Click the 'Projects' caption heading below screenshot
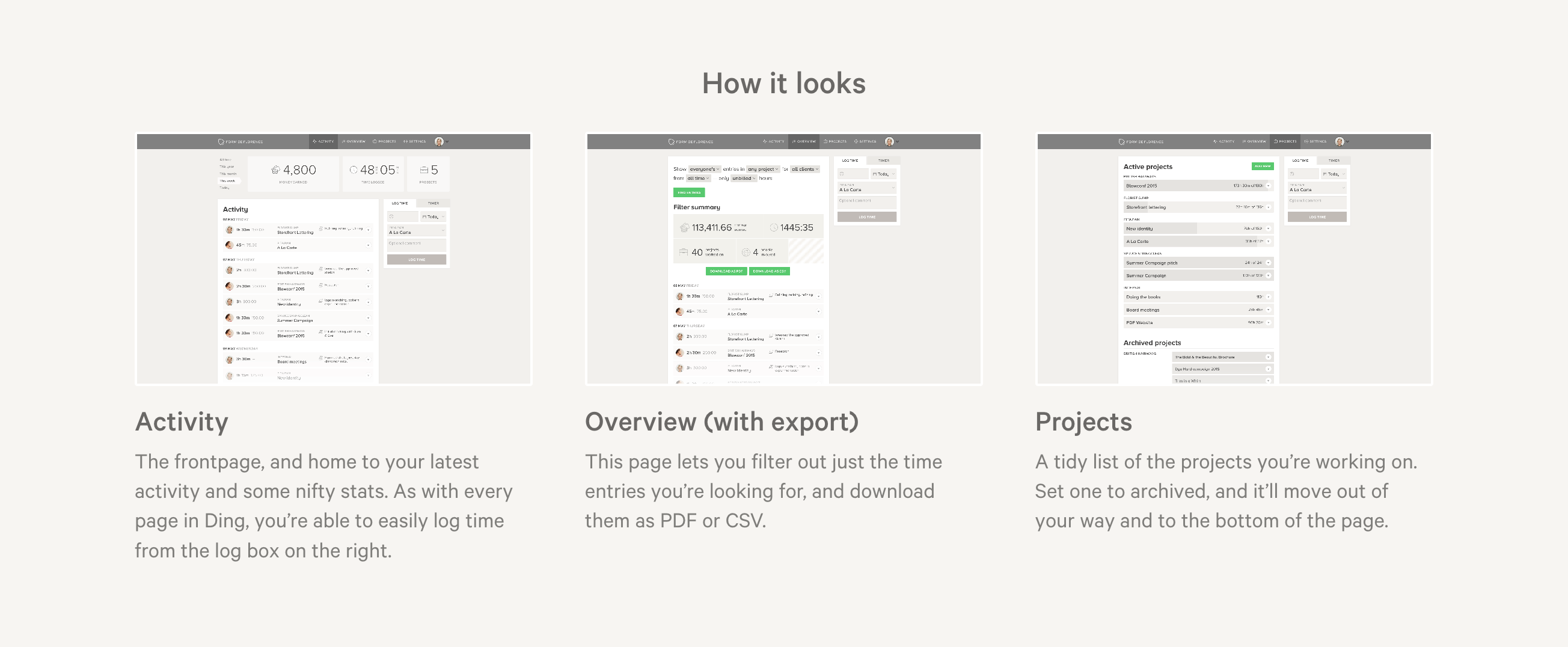This screenshot has height=647, width=1568. [x=1083, y=421]
